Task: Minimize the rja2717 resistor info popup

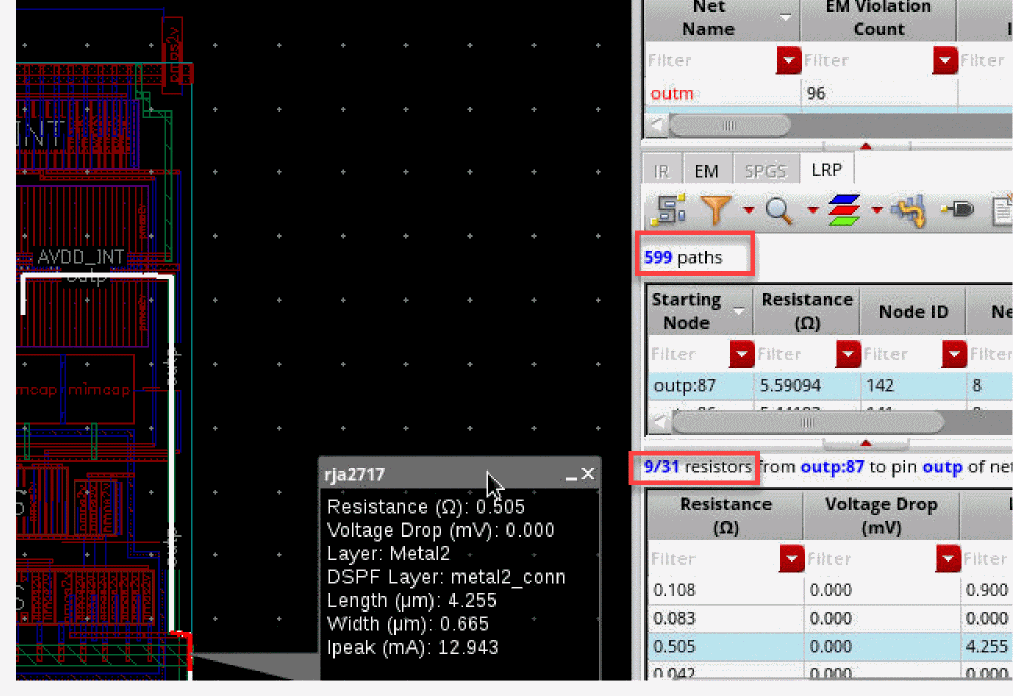Action: [x=570, y=475]
